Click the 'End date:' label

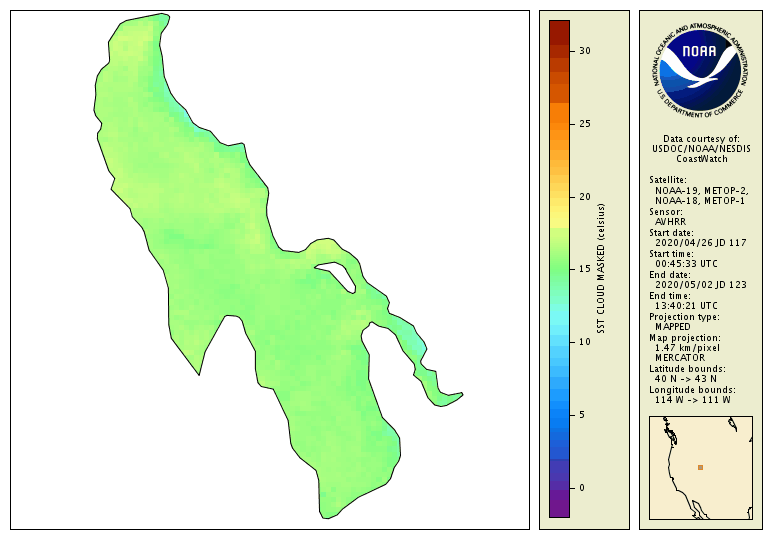click(x=670, y=275)
